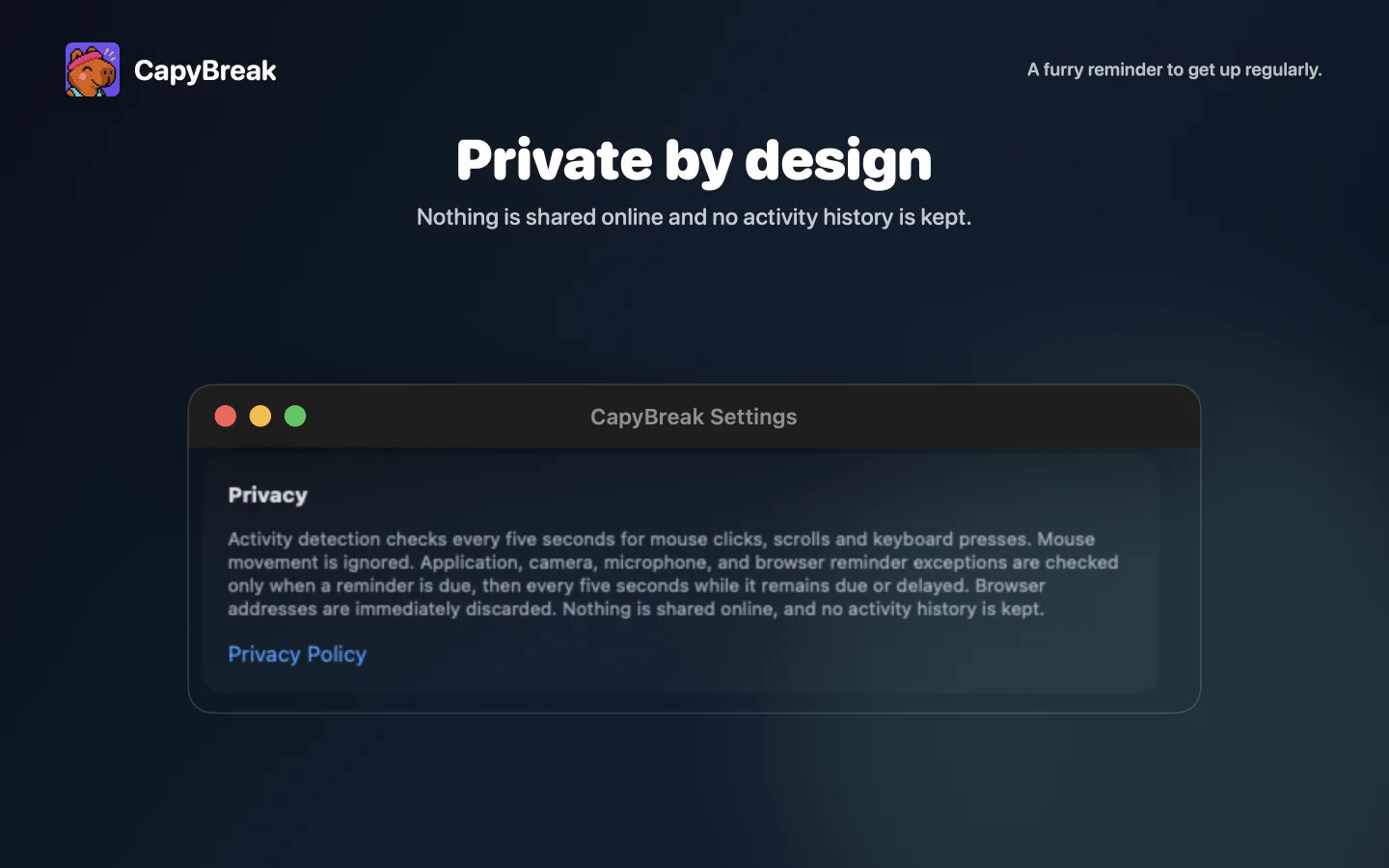Click the line starting 'addresses are immediately discarded'
This screenshot has width=1389, height=868.
[636, 609]
